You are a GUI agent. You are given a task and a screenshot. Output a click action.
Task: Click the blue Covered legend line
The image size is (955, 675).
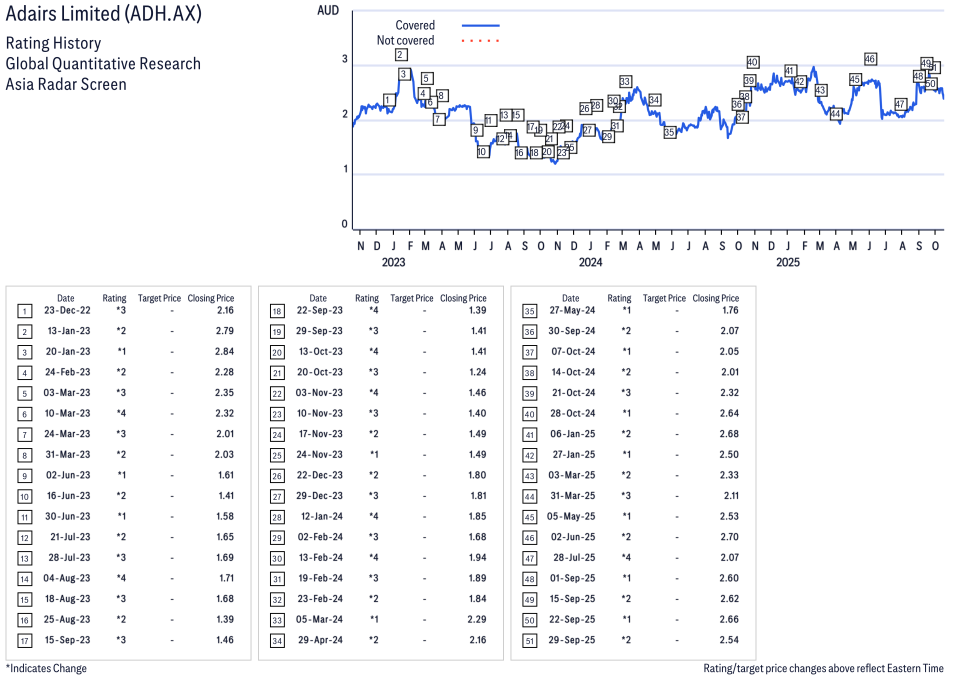click(480, 25)
